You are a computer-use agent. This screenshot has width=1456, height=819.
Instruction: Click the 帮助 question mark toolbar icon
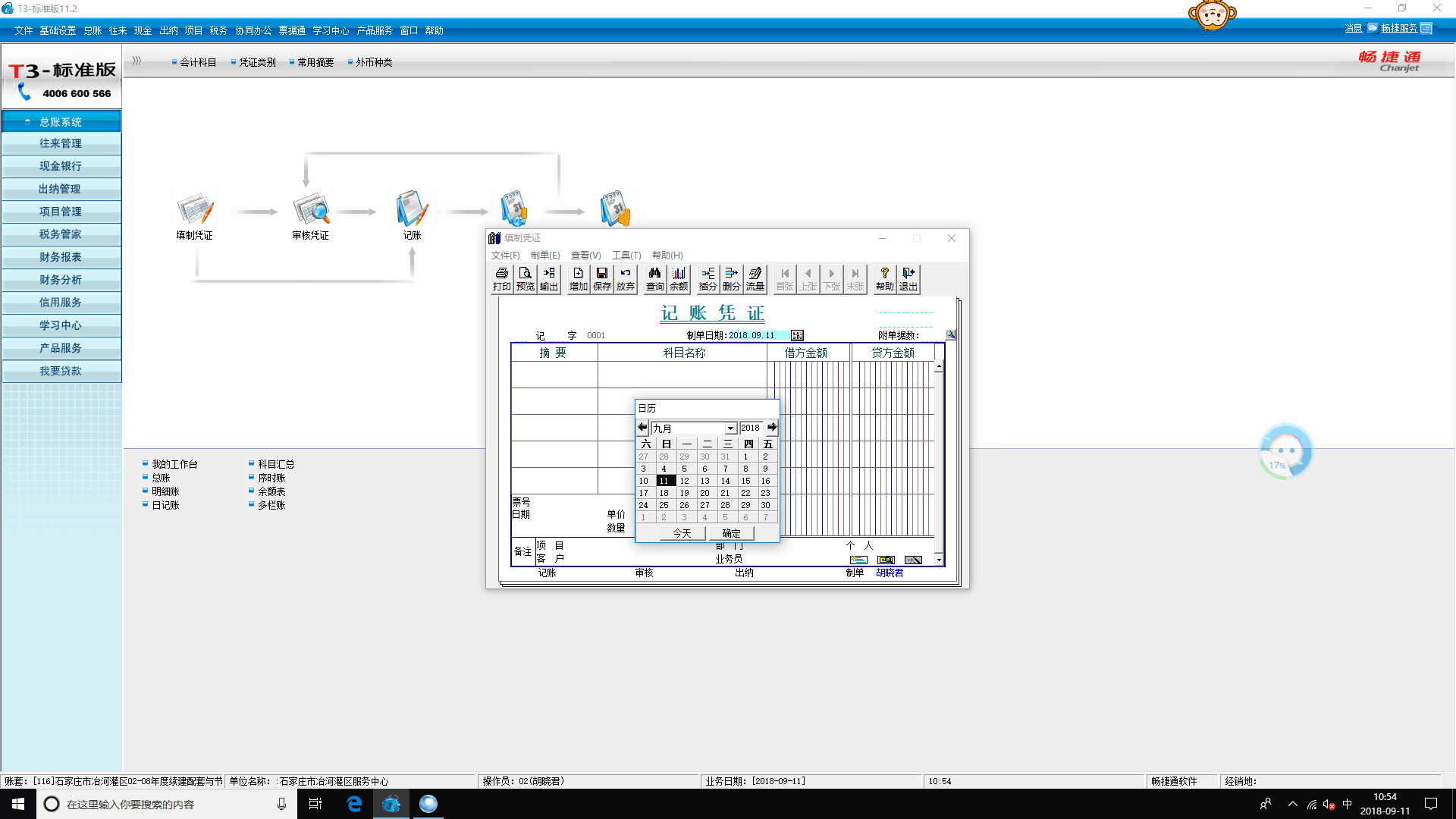(x=884, y=278)
